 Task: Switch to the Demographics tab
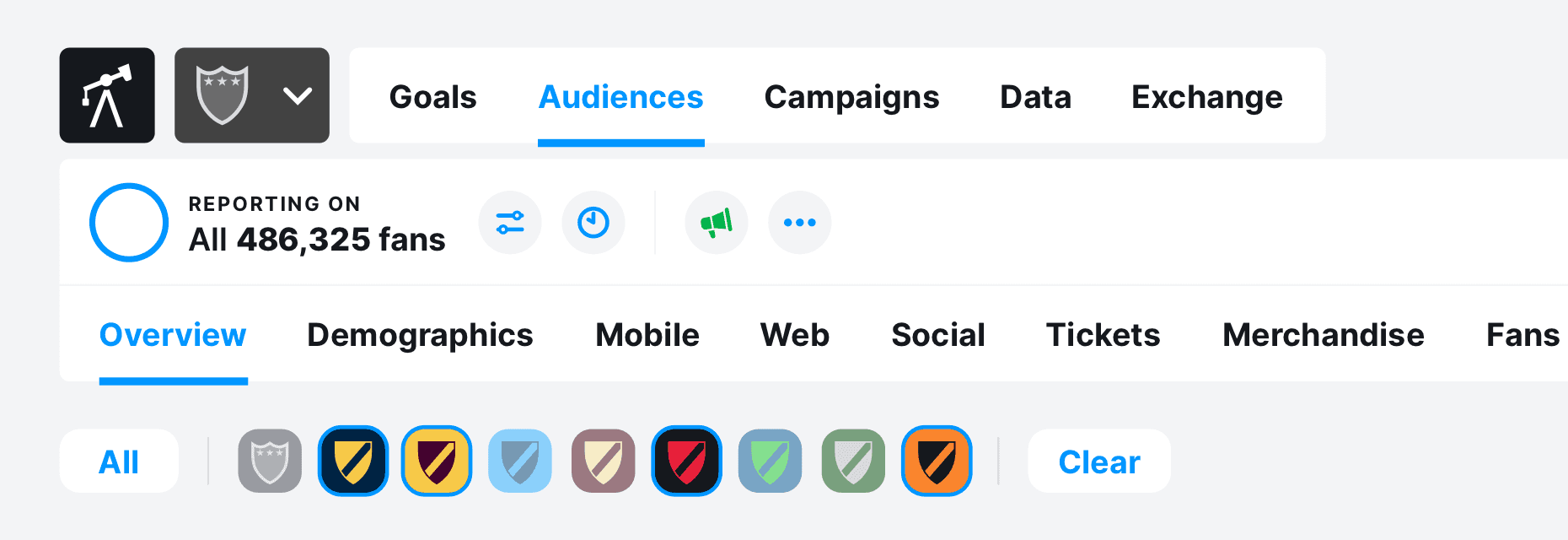pos(420,335)
